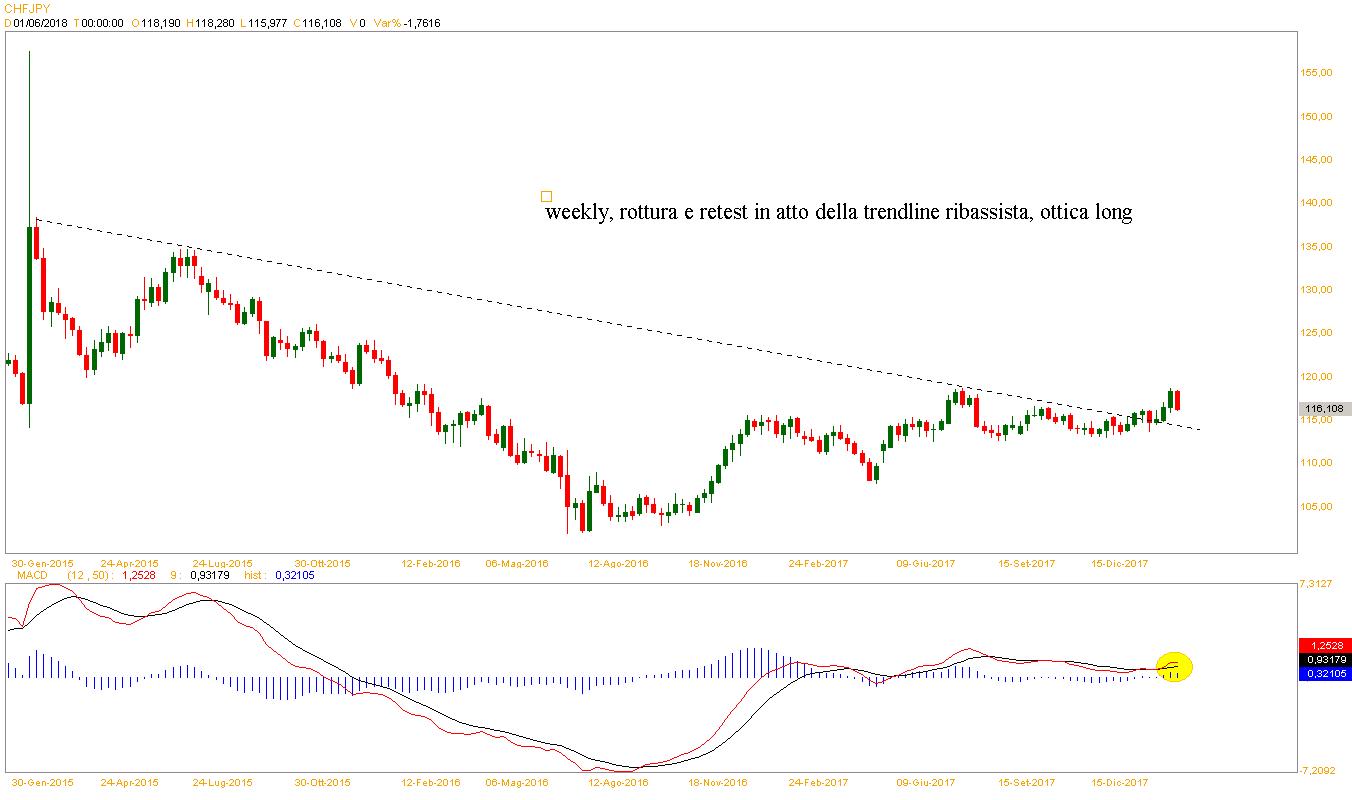Click the red MACD value tag 1,2528
Image resolution: width=1352 pixels, height=800 pixels.
point(1324,645)
